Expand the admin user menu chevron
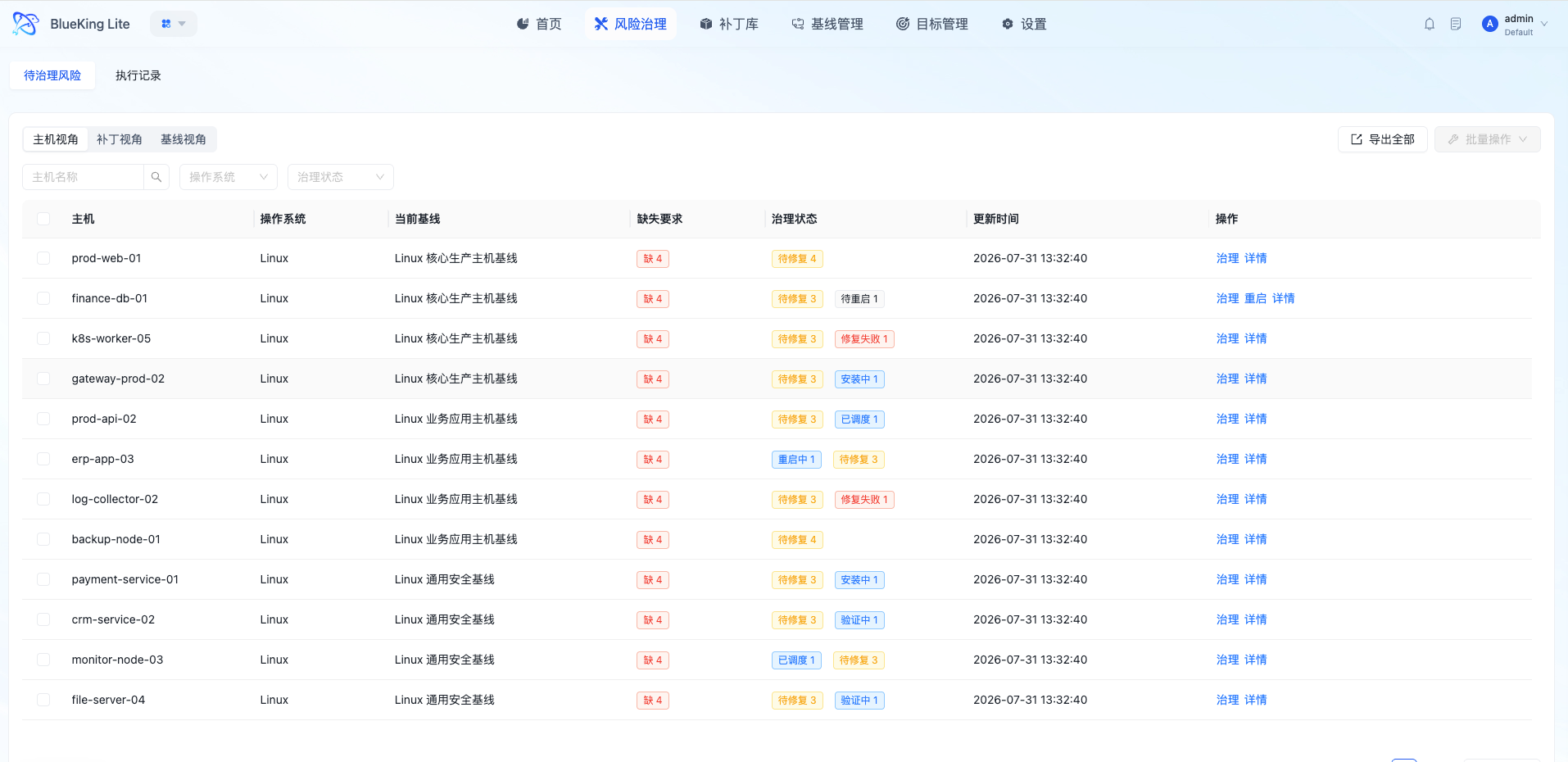Viewport: 1568px width, 762px height. pos(1544,24)
